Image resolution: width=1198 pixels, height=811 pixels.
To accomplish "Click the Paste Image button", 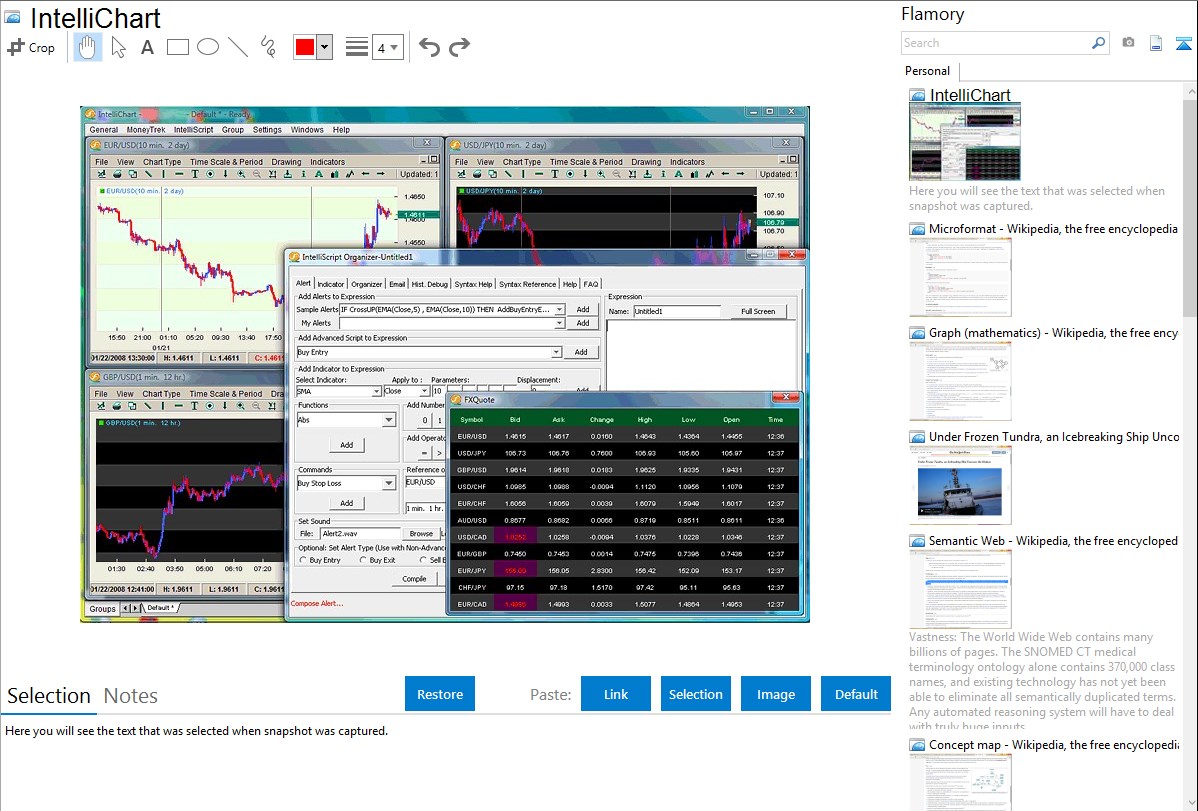I will pyautogui.click(x=775, y=694).
